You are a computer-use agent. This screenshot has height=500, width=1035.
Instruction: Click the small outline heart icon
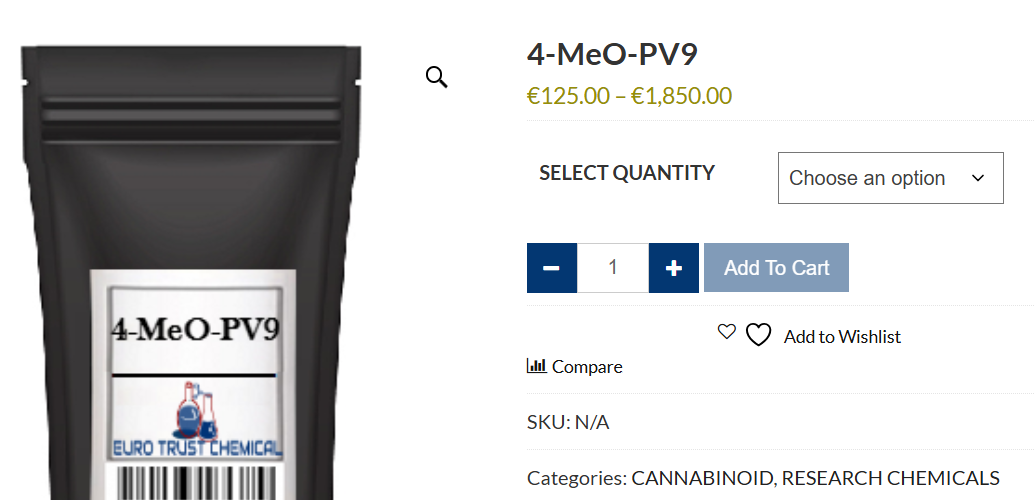[726, 332]
